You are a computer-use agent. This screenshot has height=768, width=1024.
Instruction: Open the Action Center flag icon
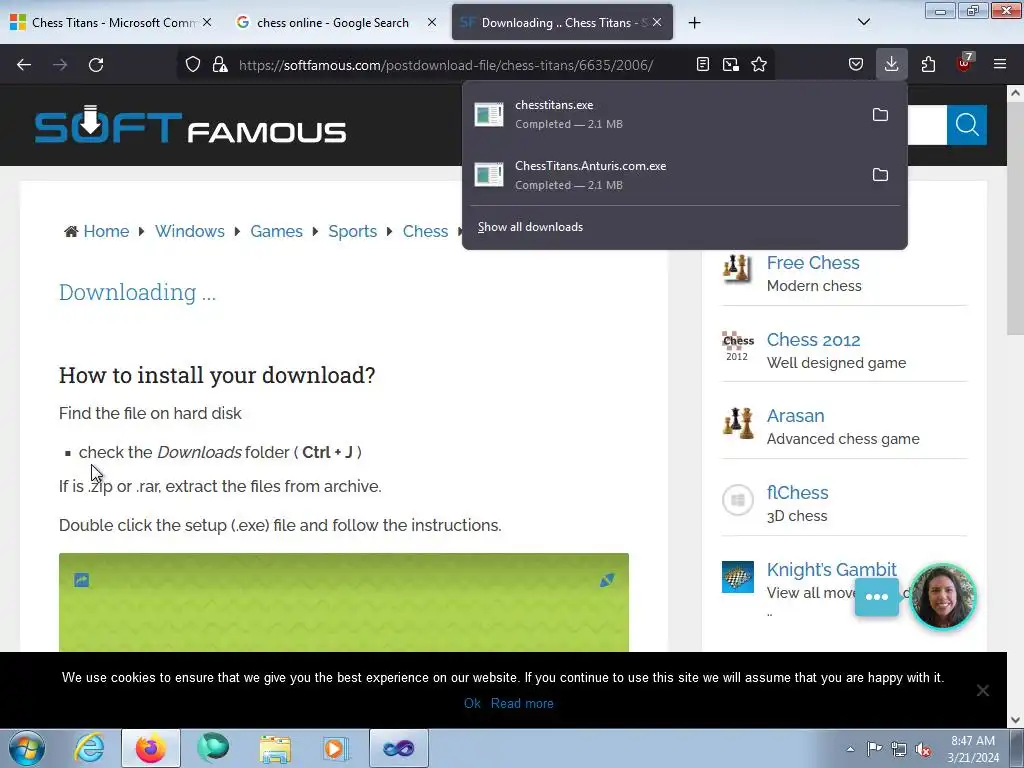tap(874, 749)
